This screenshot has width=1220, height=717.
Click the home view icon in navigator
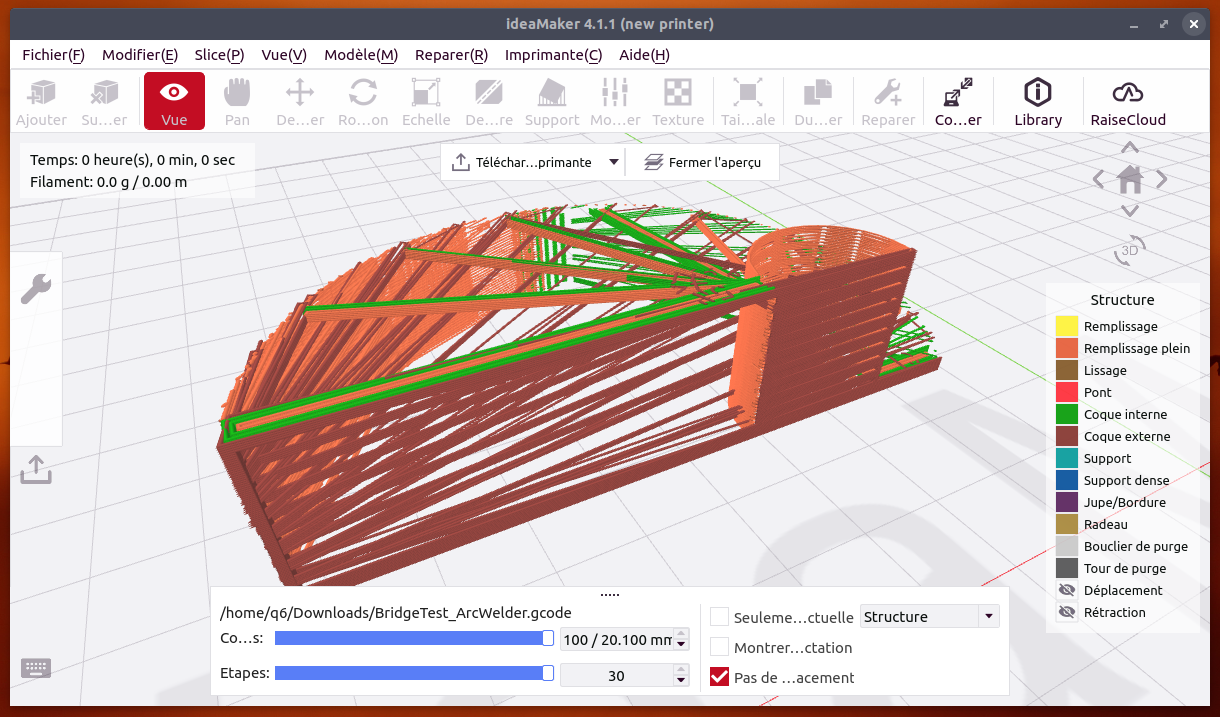pyautogui.click(x=1130, y=180)
